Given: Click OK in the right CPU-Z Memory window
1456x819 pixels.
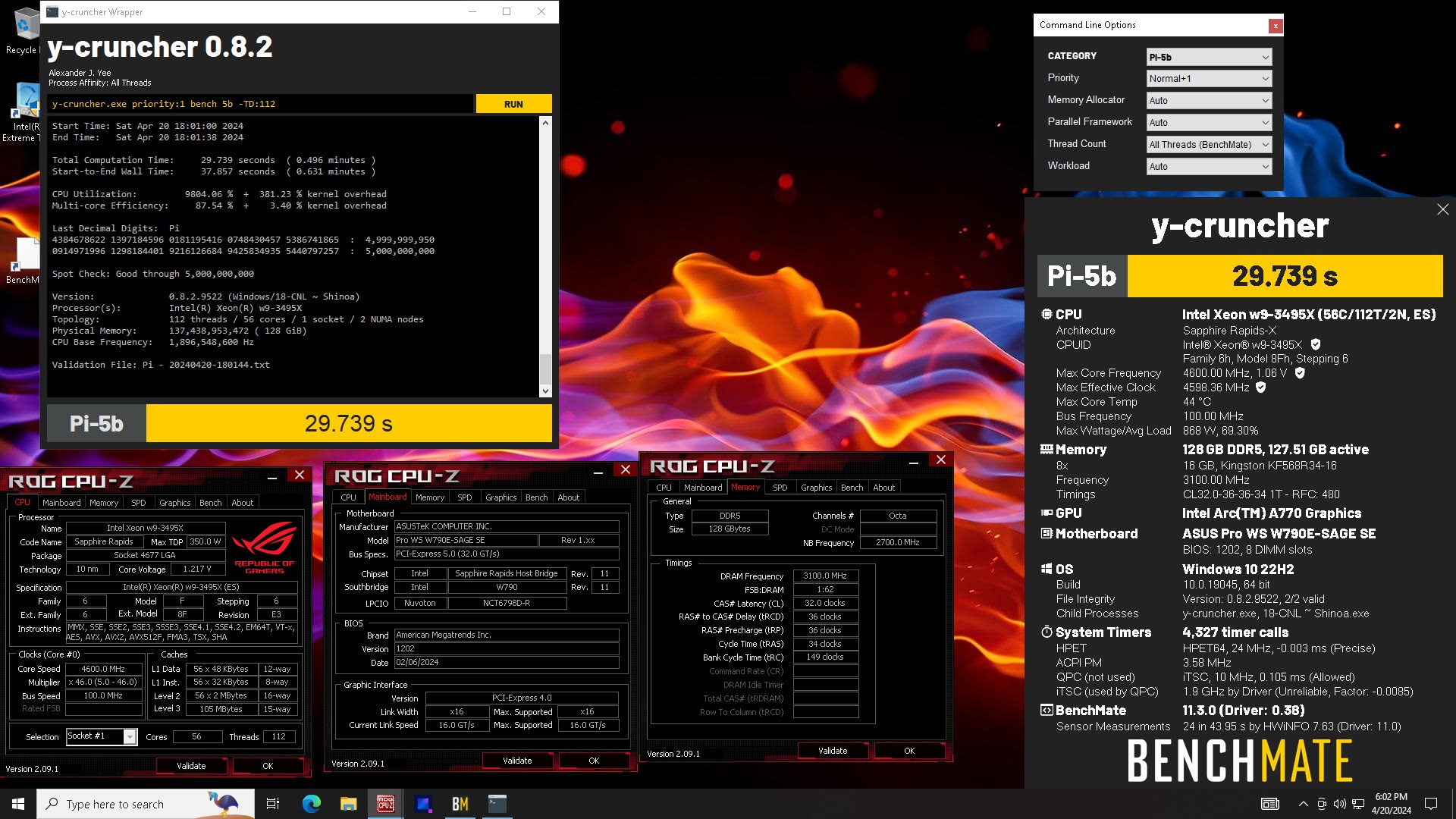Looking at the screenshot, I should point(909,751).
